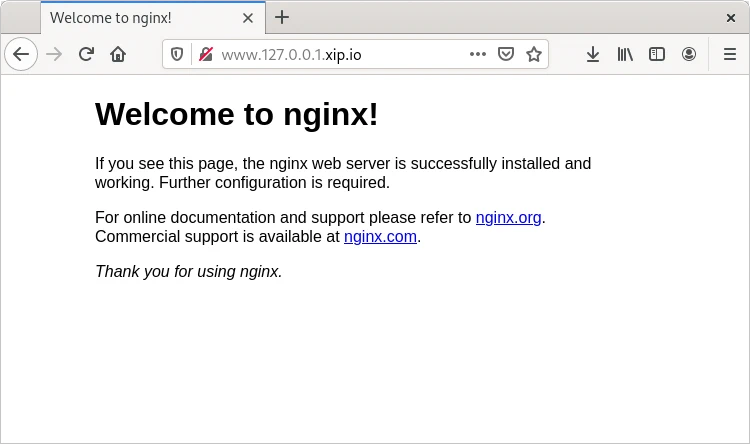Open the hamburger application menu

729,55
